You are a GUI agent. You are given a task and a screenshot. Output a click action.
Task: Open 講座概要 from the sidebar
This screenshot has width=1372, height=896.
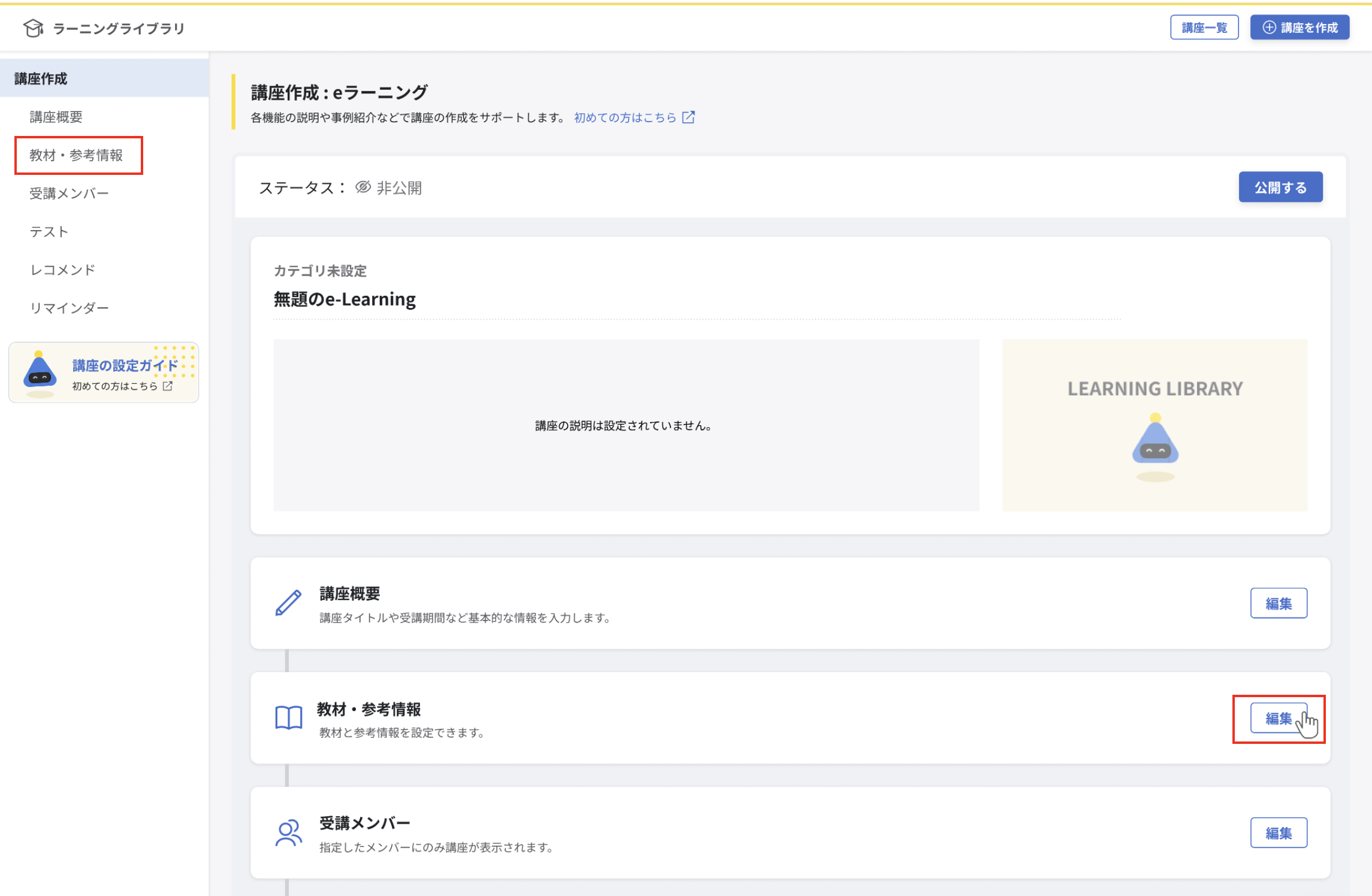[56, 116]
